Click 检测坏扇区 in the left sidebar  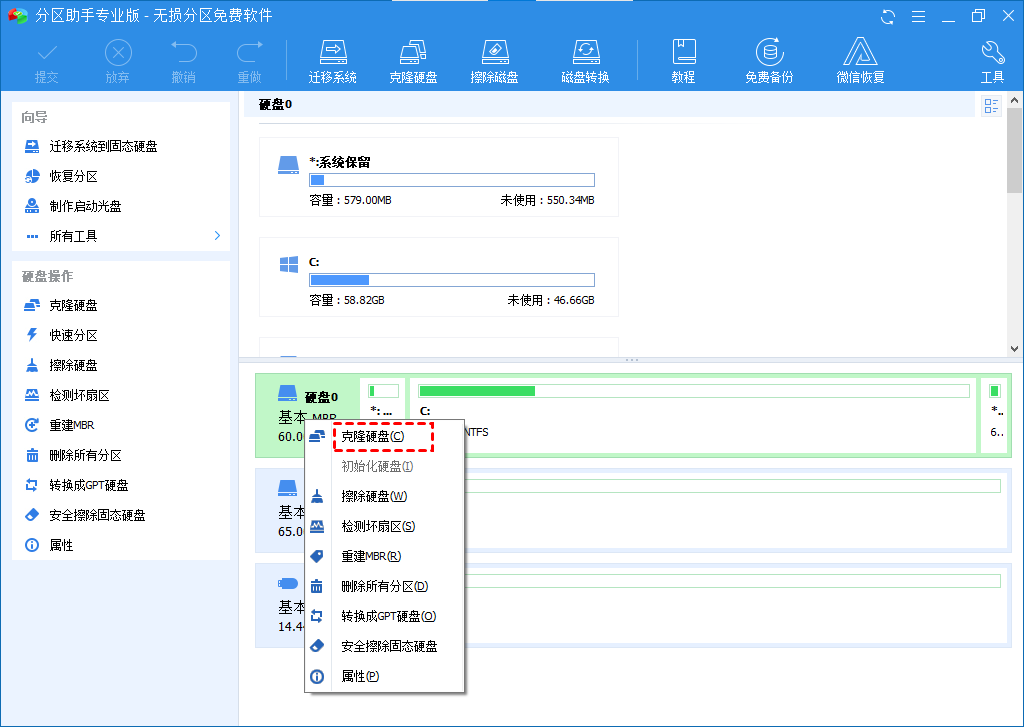79,395
